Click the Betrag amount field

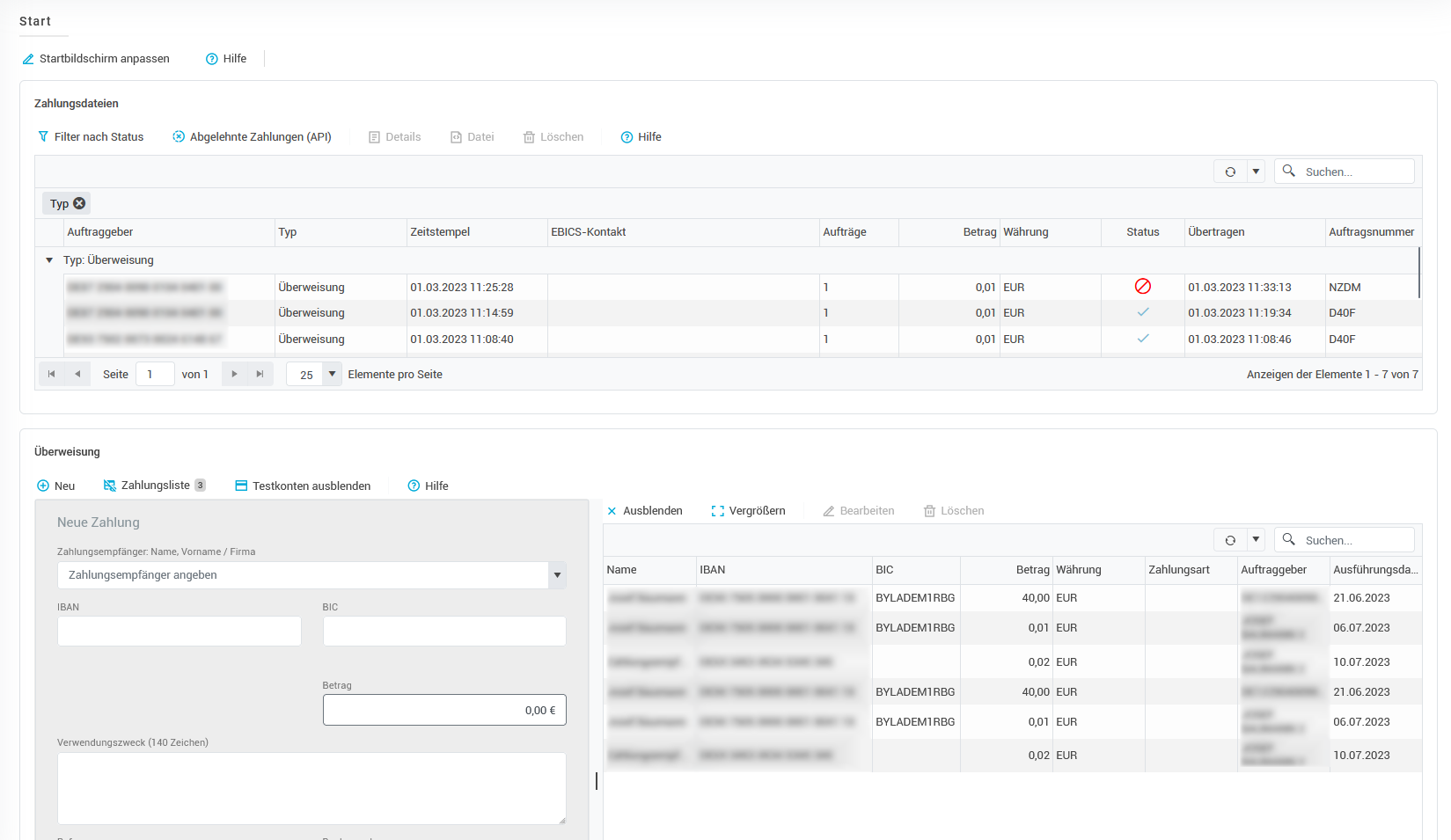point(444,710)
